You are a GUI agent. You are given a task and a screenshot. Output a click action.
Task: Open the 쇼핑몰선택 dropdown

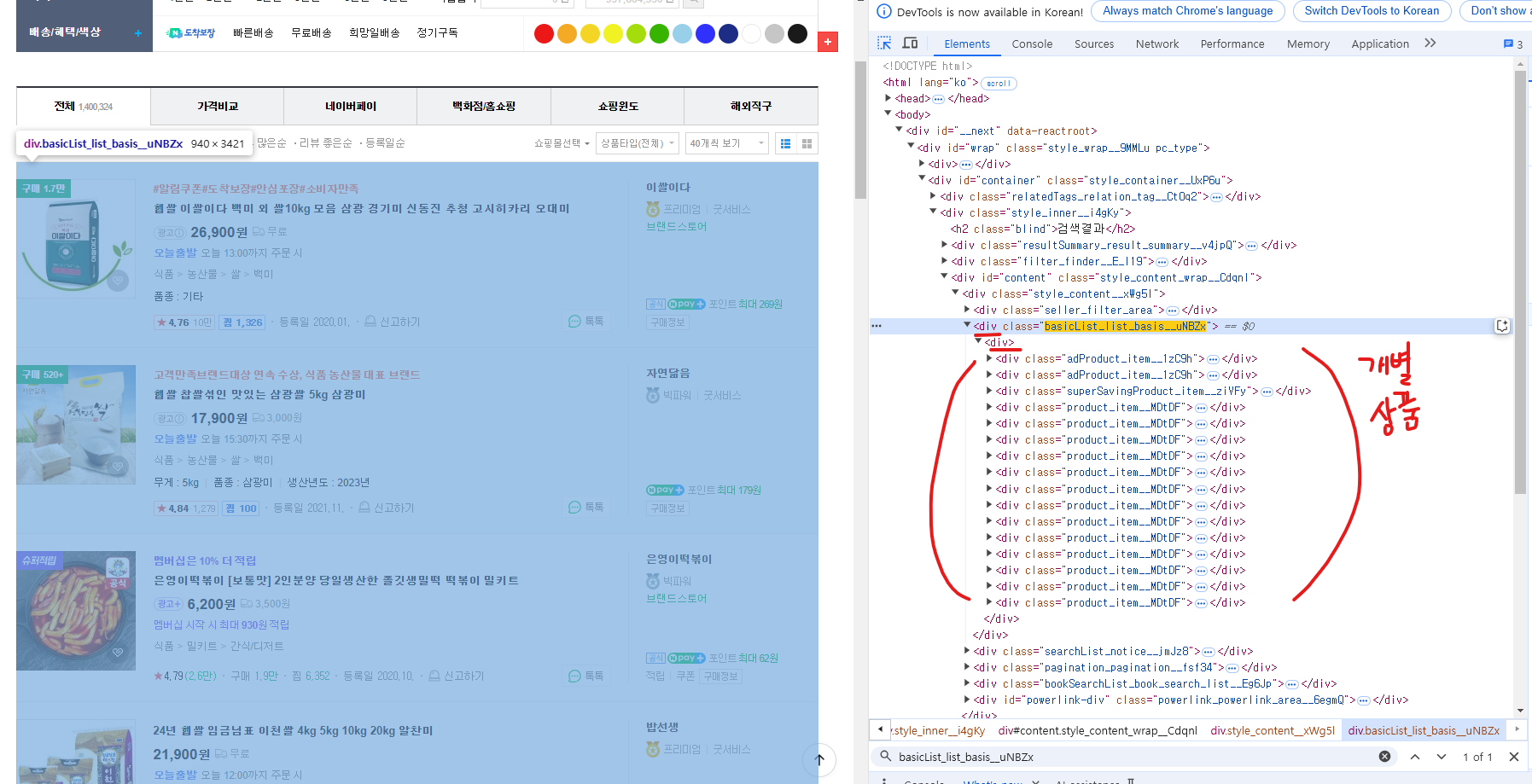click(562, 143)
